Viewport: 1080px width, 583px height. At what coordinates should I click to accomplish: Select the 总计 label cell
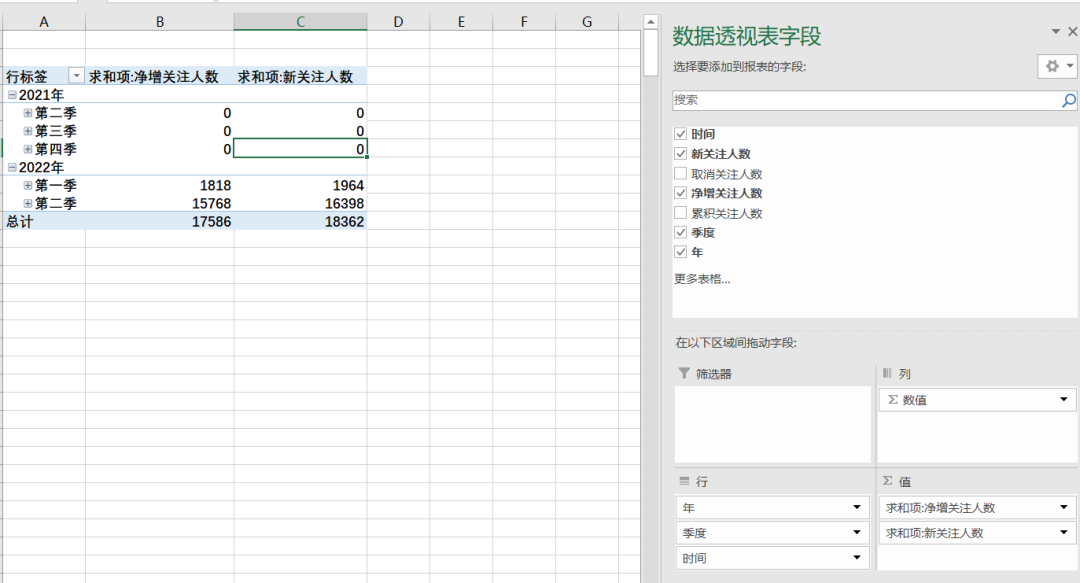tap(44, 221)
